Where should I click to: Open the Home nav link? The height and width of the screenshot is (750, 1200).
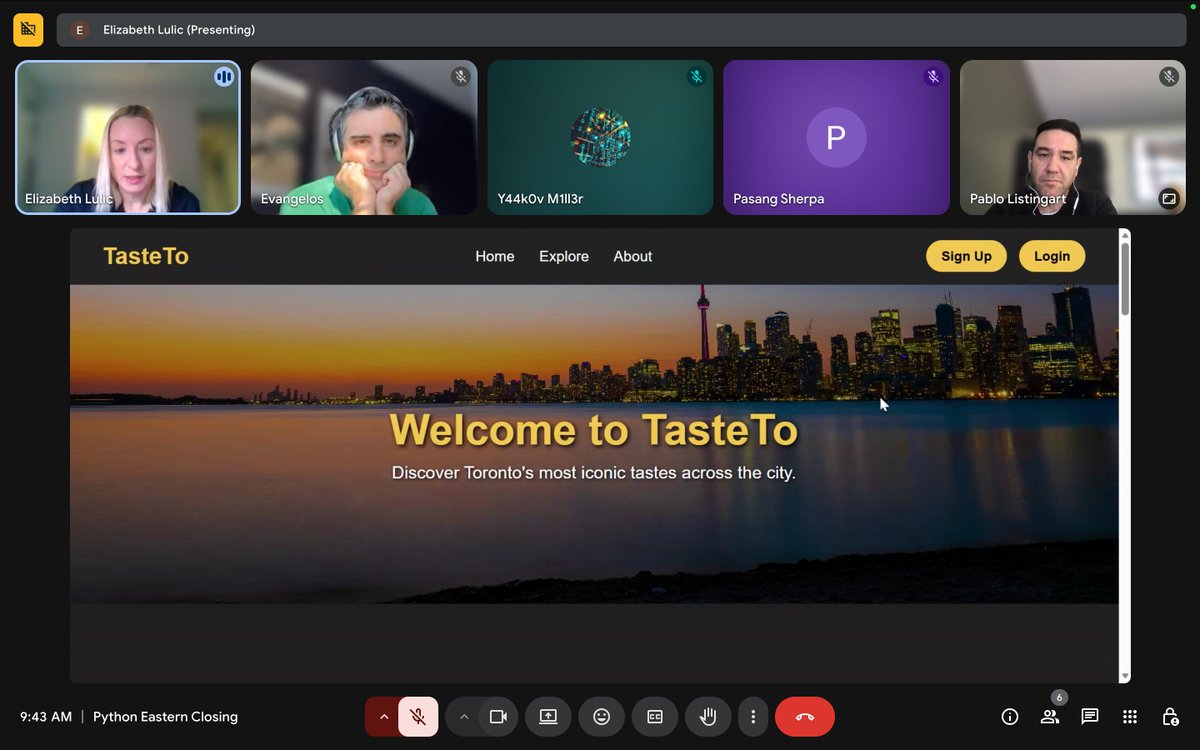495,256
